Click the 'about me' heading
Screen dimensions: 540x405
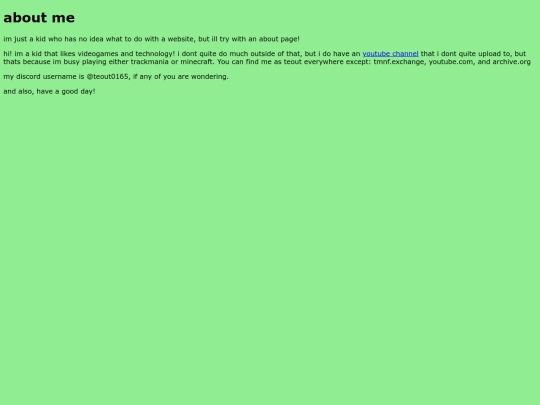(x=39, y=18)
